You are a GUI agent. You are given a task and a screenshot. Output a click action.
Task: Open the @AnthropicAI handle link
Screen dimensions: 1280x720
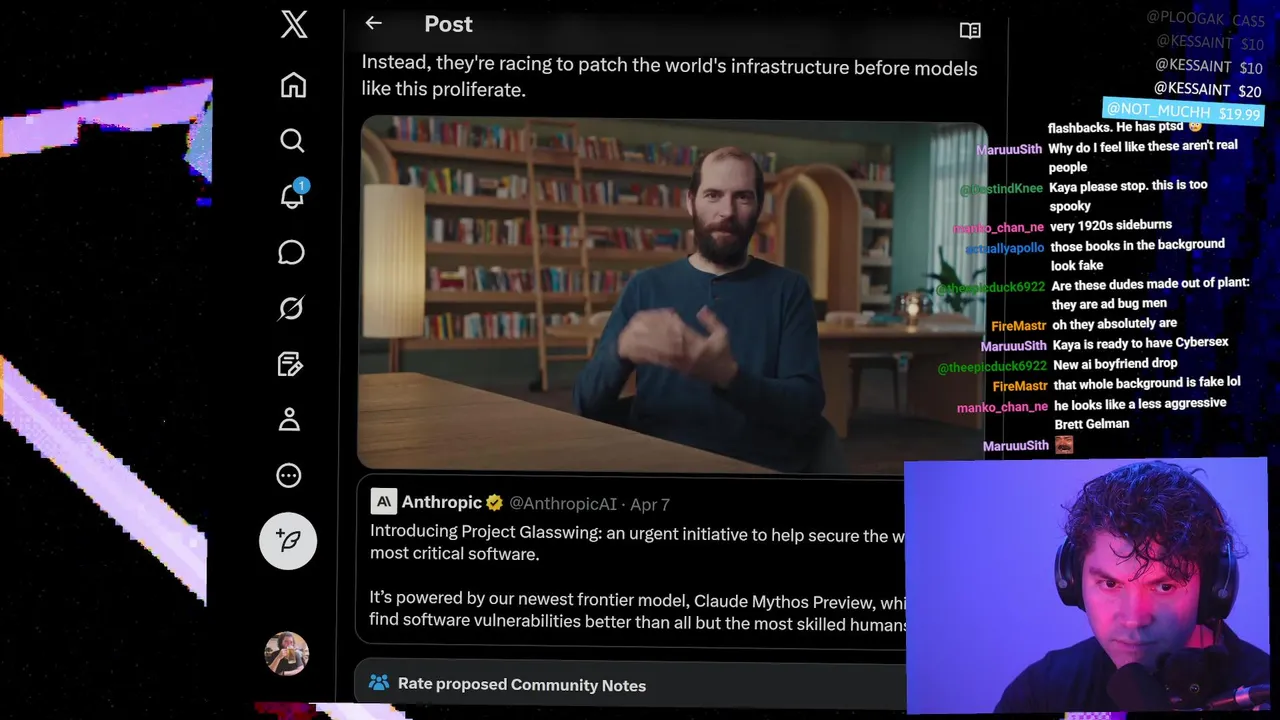[x=563, y=504]
